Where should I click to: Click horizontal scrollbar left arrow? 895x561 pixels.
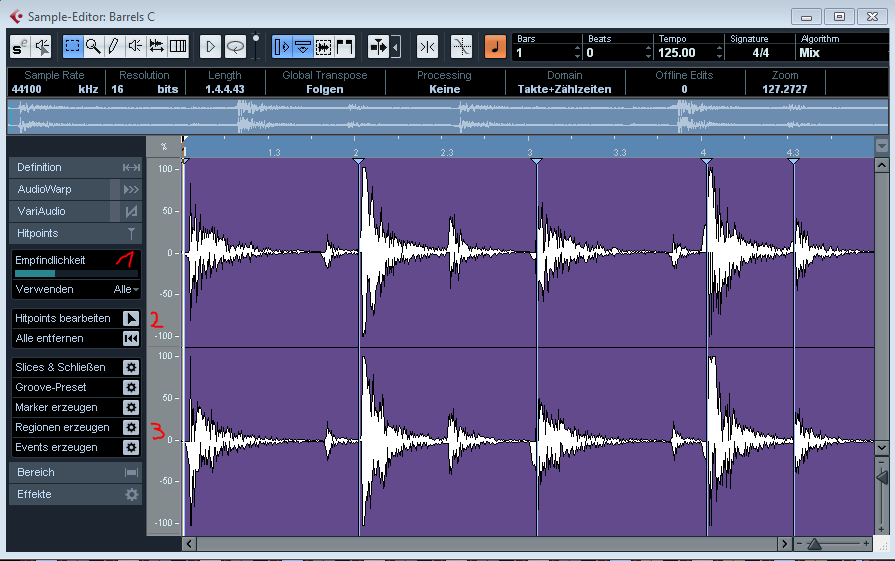[189, 544]
